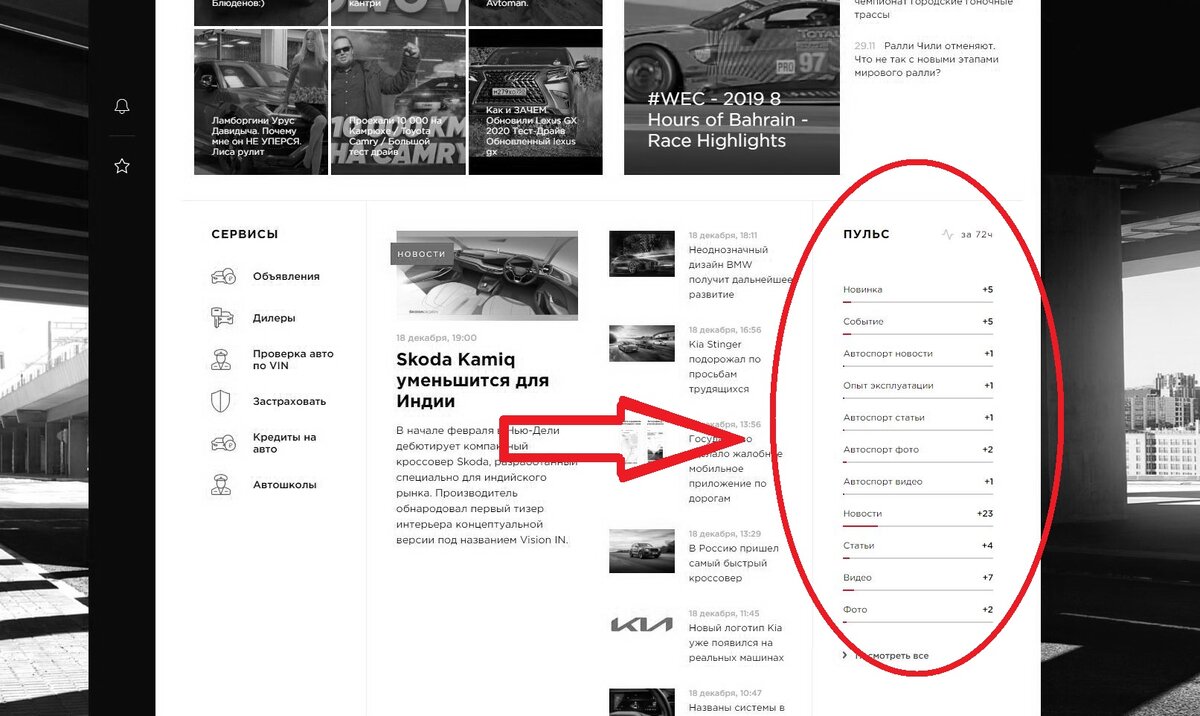Open headline Skoda Kamiq уменьшится для Индии
The image size is (1200, 716).
click(472, 380)
